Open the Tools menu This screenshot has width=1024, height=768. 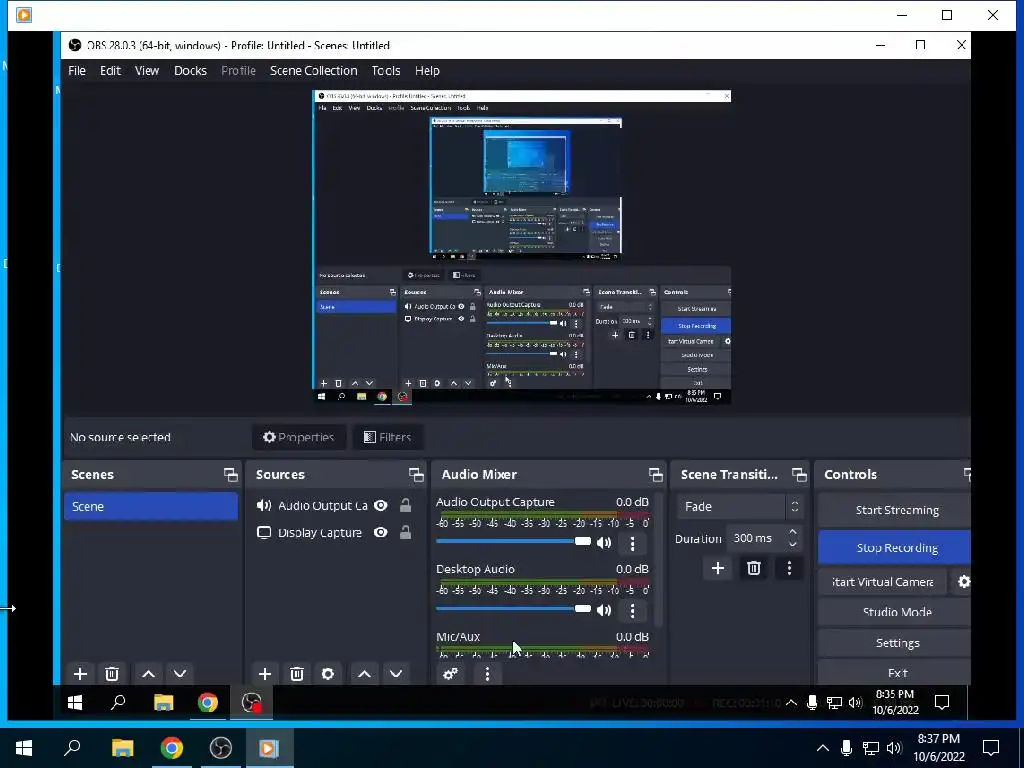coord(386,71)
